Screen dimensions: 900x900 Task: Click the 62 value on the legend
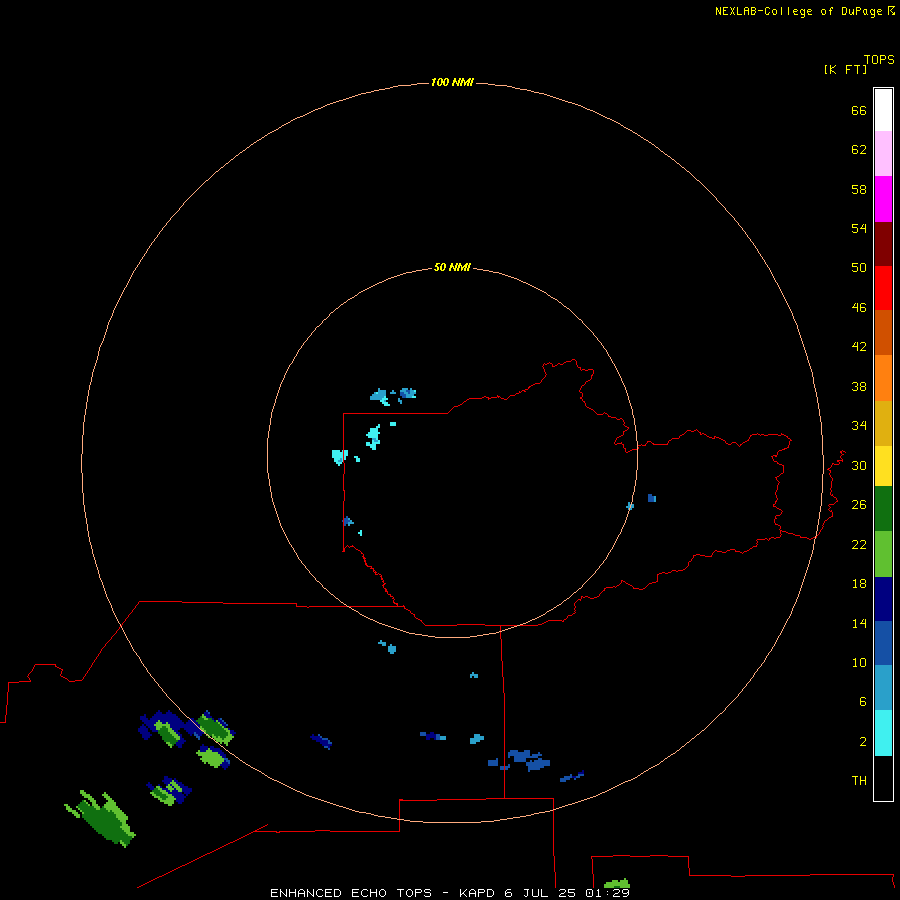(859, 150)
